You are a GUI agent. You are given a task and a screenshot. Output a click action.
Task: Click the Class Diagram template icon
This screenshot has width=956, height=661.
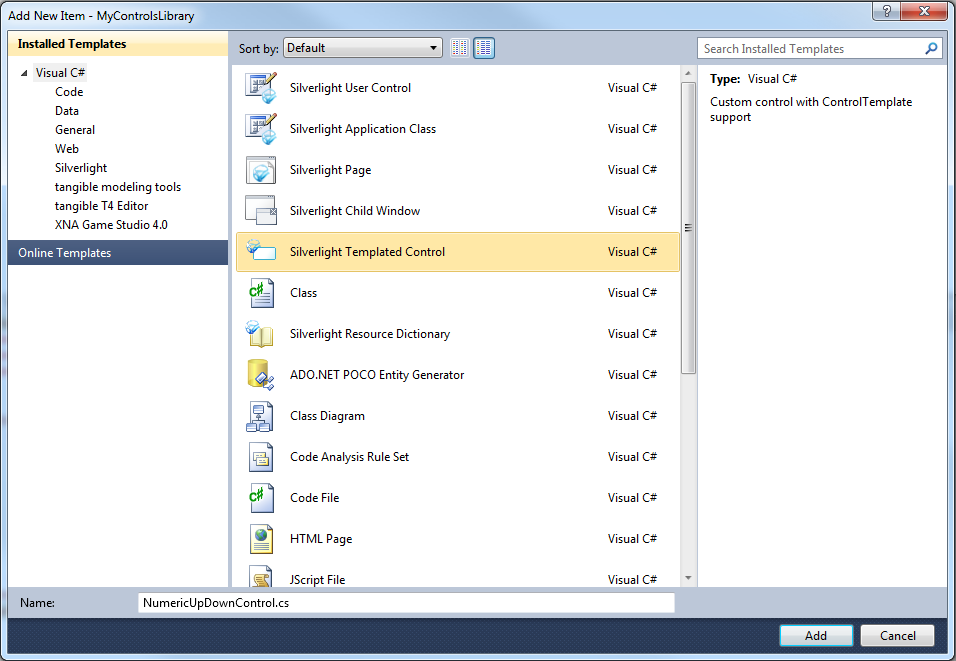(x=260, y=416)
